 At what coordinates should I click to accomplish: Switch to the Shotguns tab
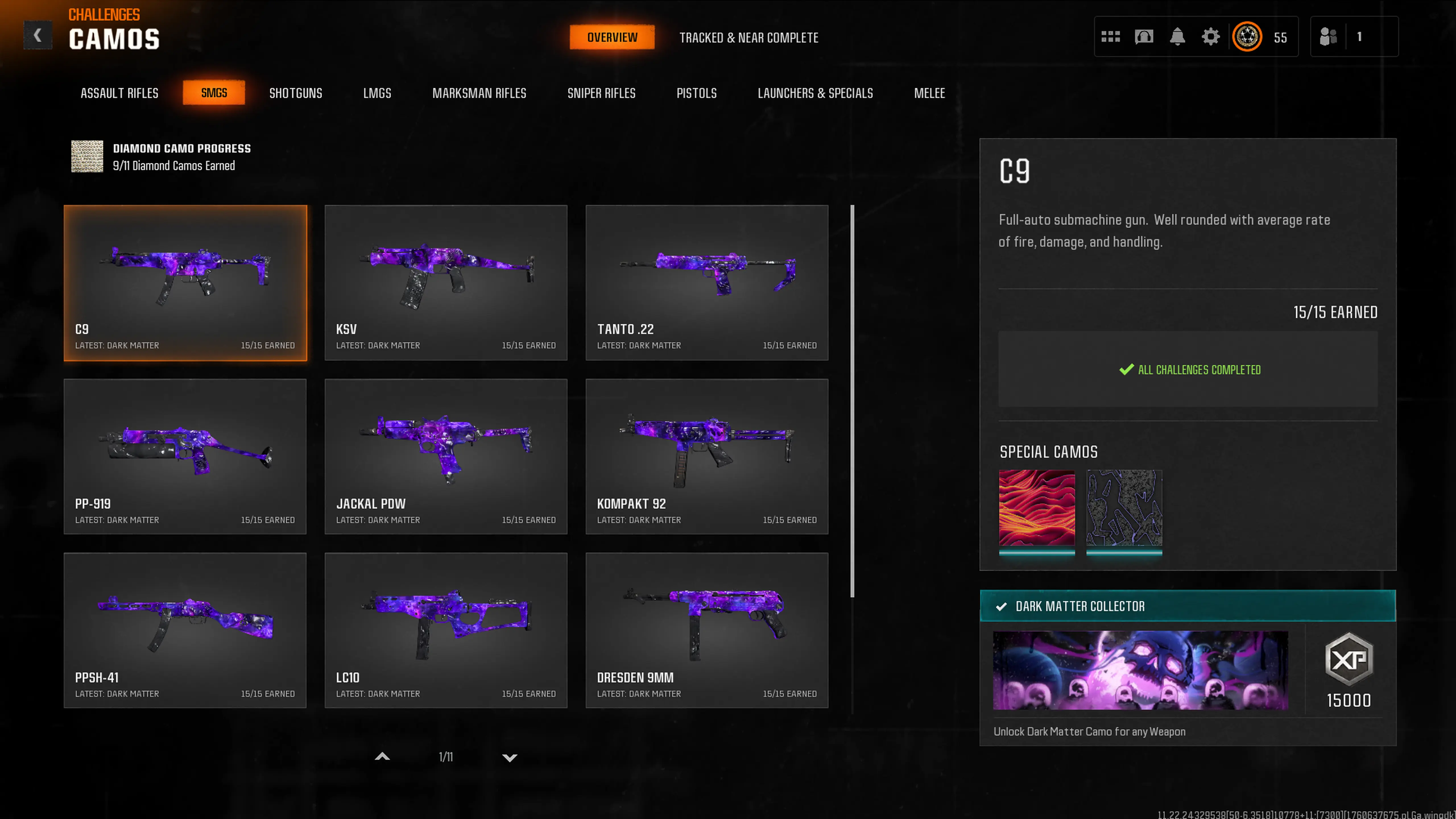[296, 93]
